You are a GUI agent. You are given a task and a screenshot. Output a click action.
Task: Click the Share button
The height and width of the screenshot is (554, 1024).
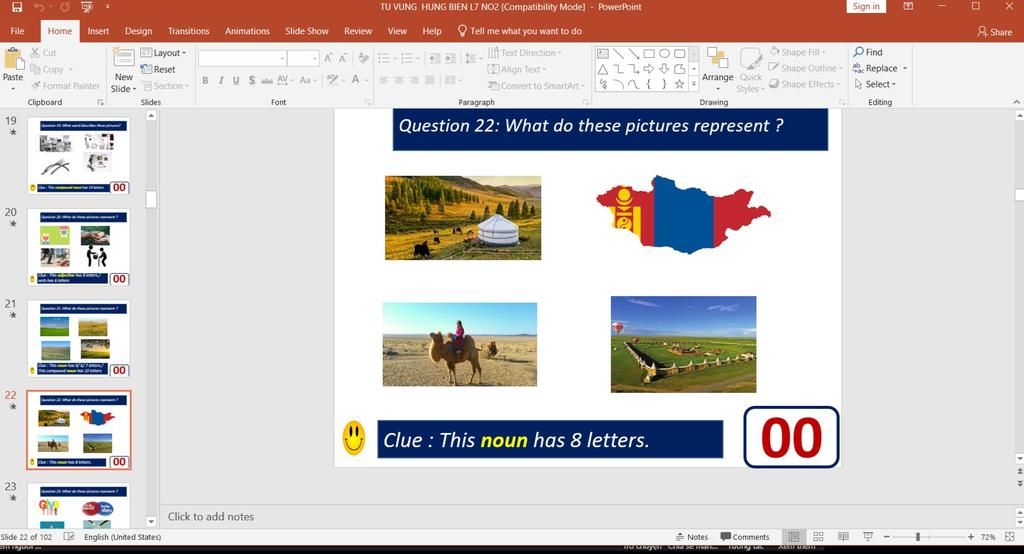[x=995, y=31]
